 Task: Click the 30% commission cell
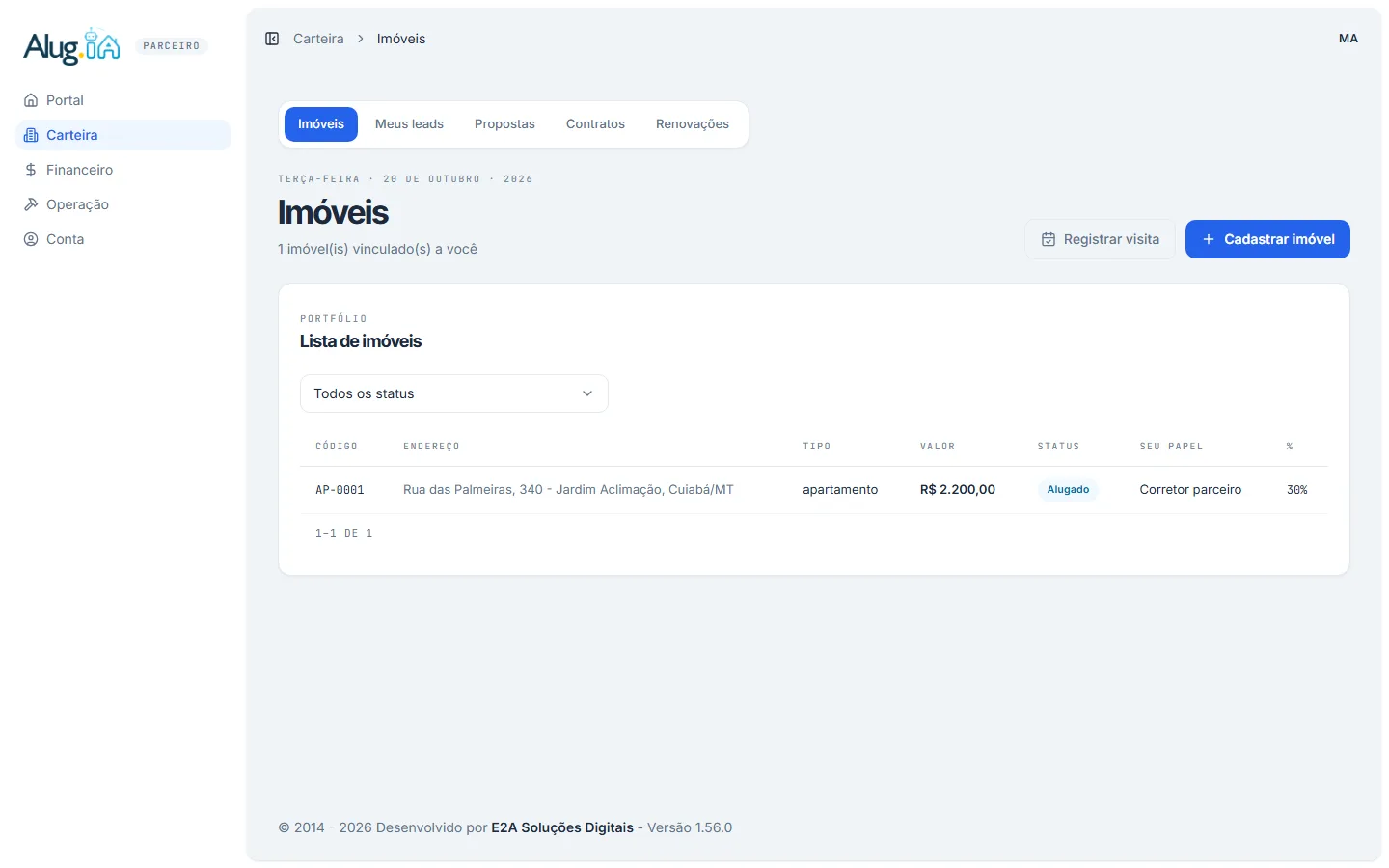coord(1297,490)
